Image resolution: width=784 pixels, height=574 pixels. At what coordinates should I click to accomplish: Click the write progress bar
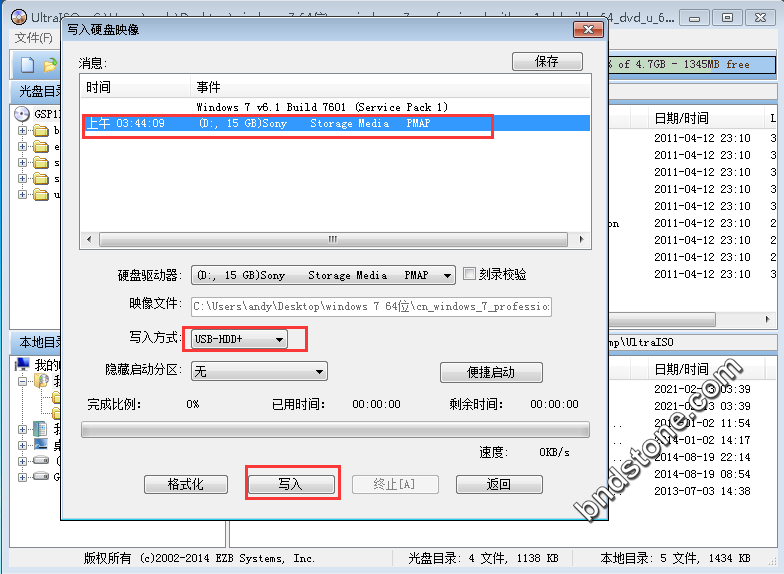(x=336, y=430)
